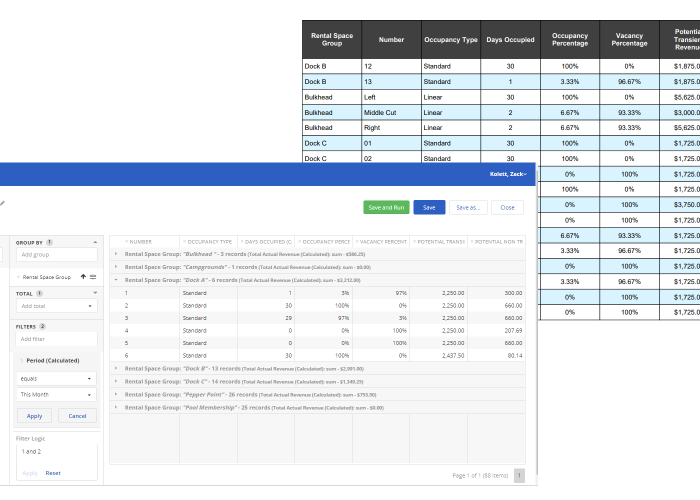Click the OCCUPANCY TYPE column header

click(x=209, y=242)
